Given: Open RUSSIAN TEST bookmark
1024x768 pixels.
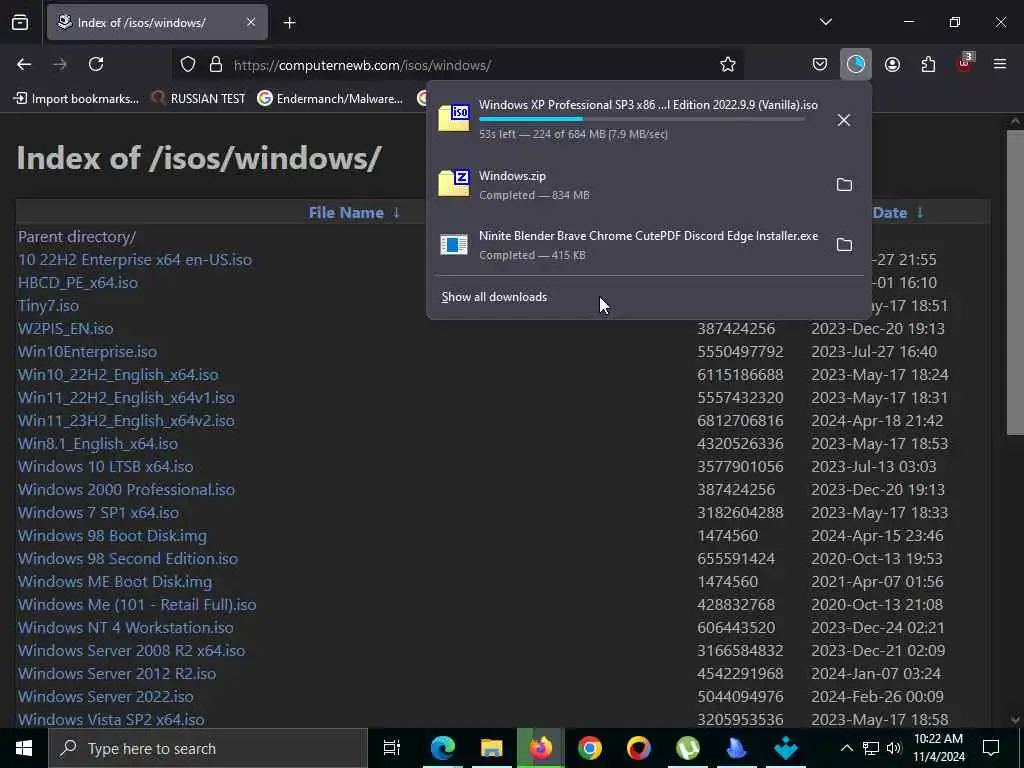Looking at the screenshot, I should pos(198,99).
